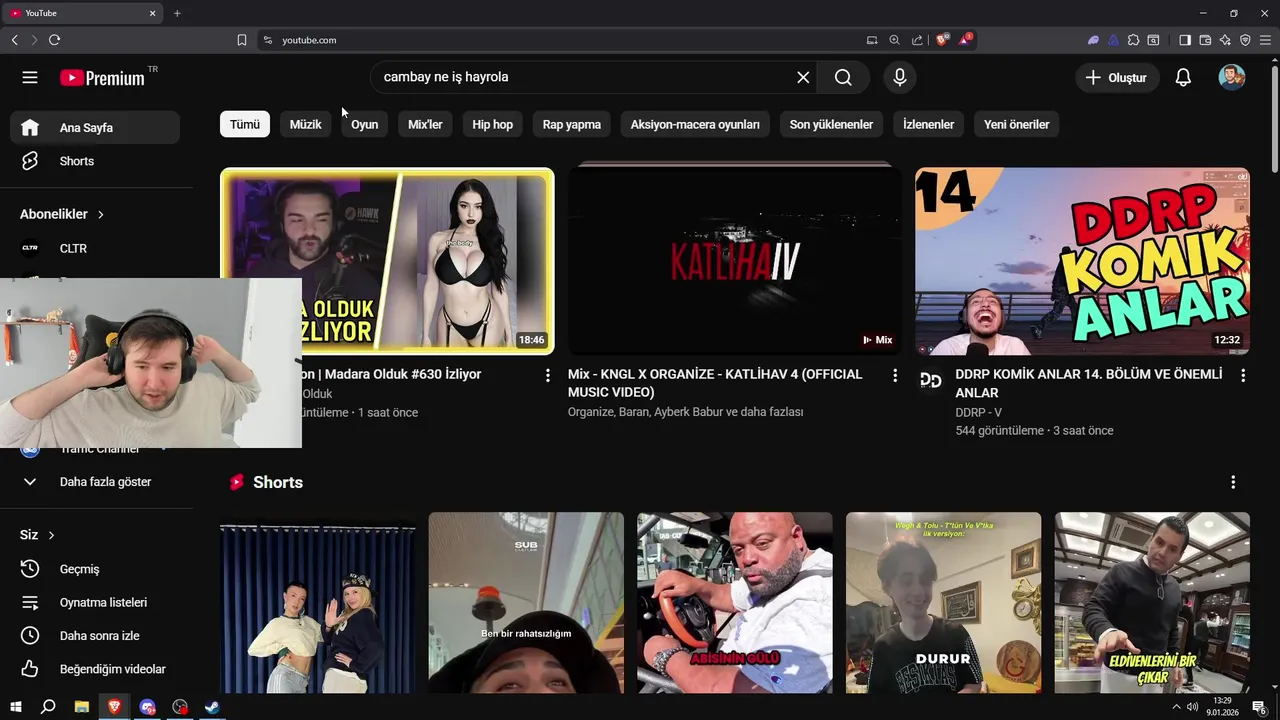The height and width of the screenshot is (720, 1280).
Task: Expand the Siz section
Action: [x=37, y=535]
